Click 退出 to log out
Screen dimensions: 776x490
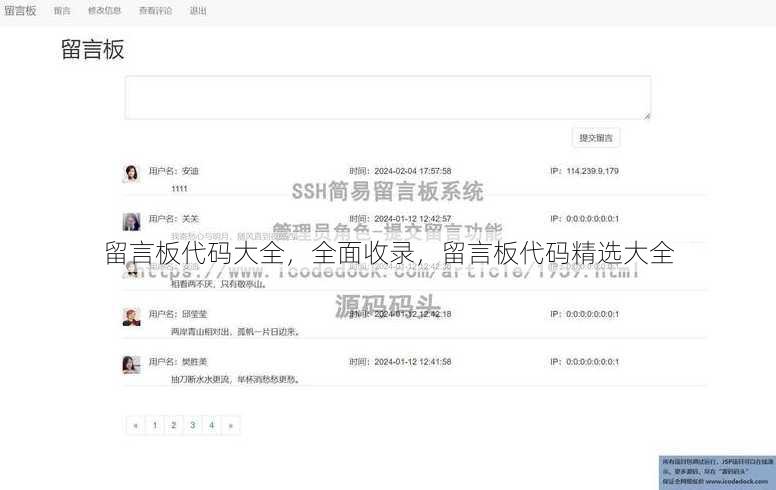click(198, 10)
